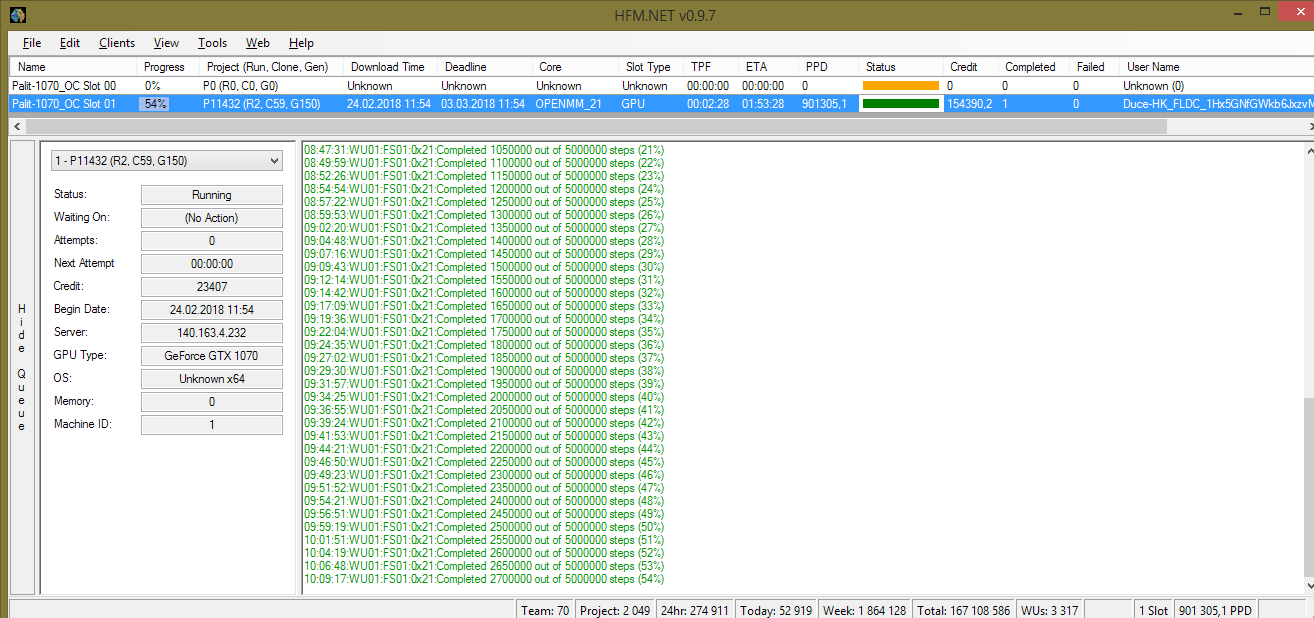Click the Project: 2 049 status bar entry
Viewport: 1314px width, 618px height.
point(615,610)
